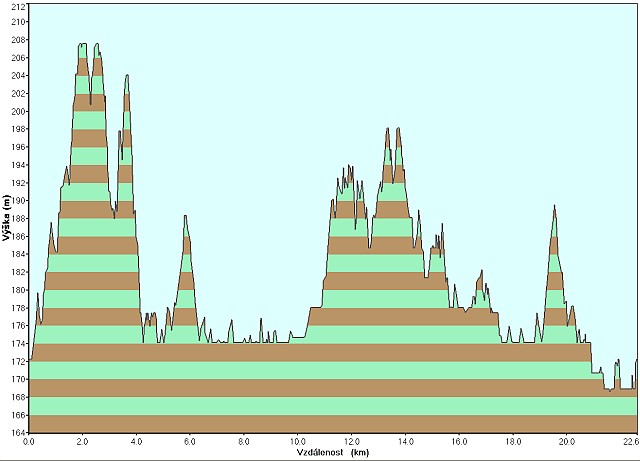
Task: Click the highest peak near 2 km
Action: click(83, 45)
